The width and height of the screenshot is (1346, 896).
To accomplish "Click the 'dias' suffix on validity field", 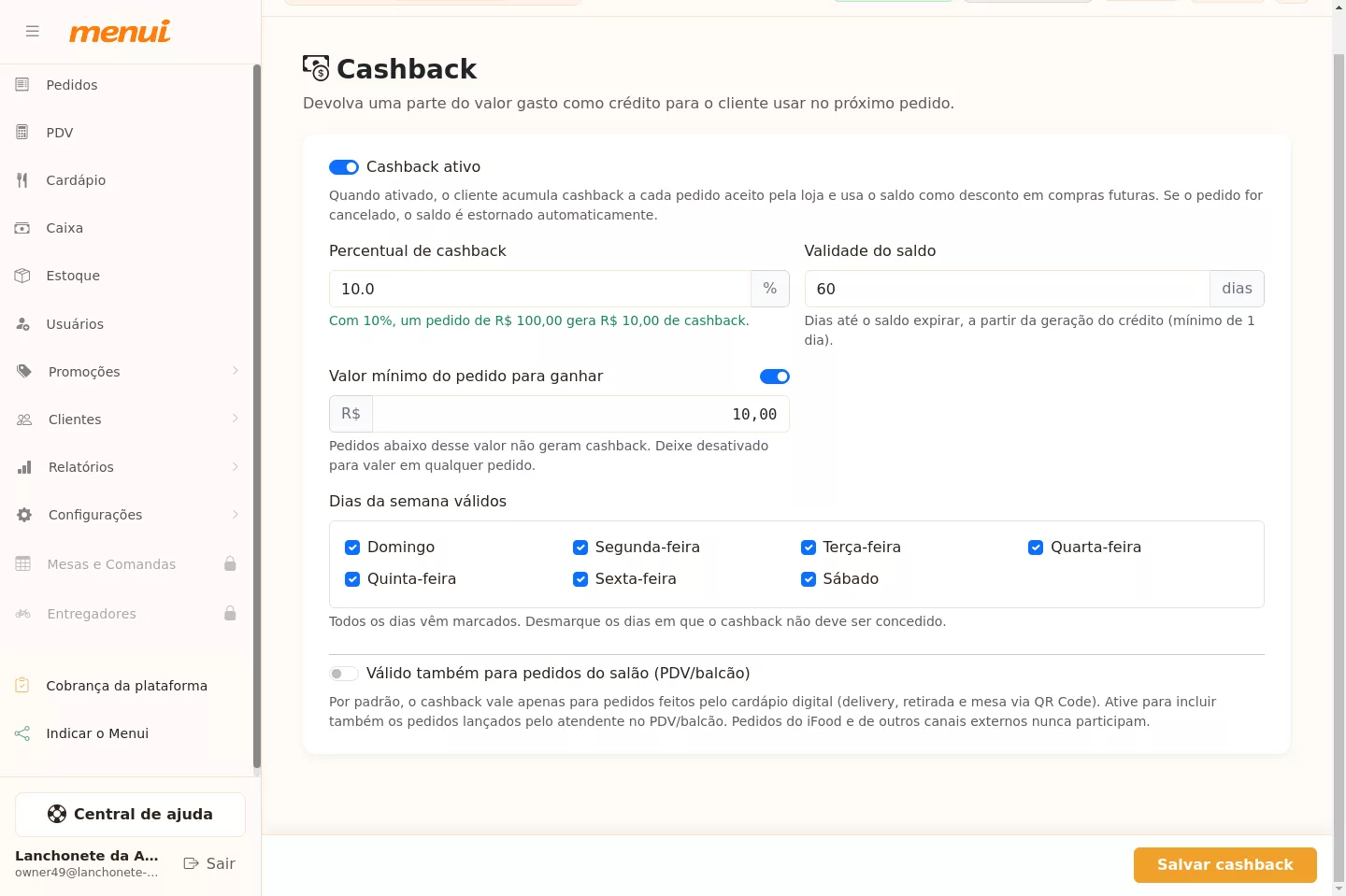I will (x=1237, y=289).
